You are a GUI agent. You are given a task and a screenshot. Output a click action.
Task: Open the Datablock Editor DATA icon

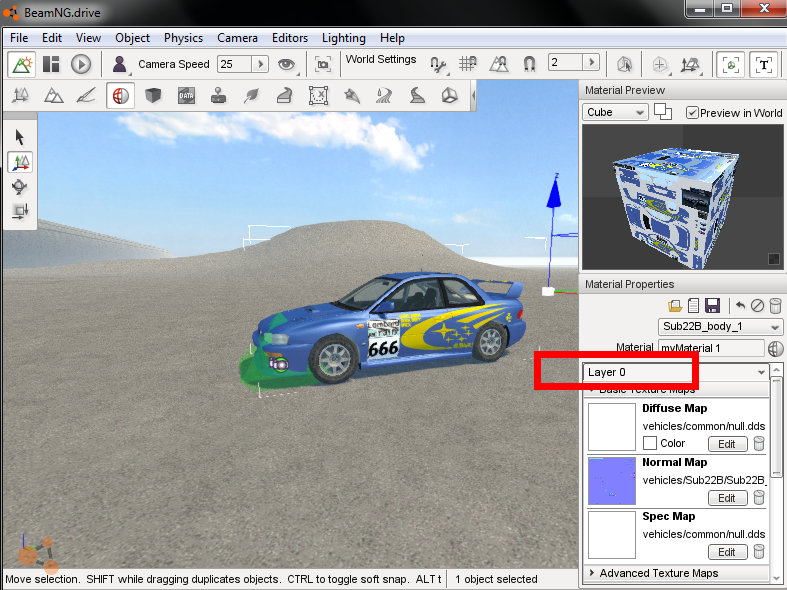point(186,95)
